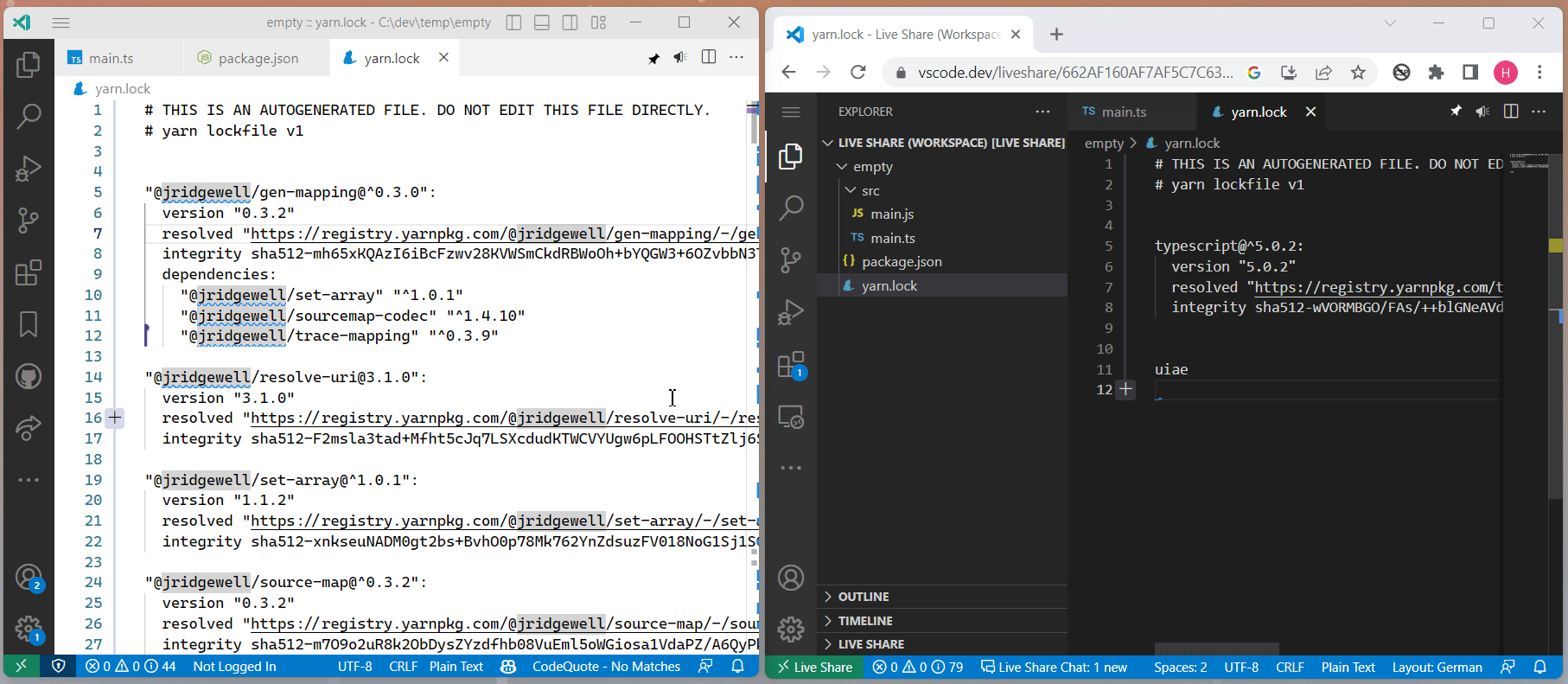Image resolution: width=1568 pixels, height=684 pixels.
Task: Open Live Share view in left VS Code window
Action: 29,428
